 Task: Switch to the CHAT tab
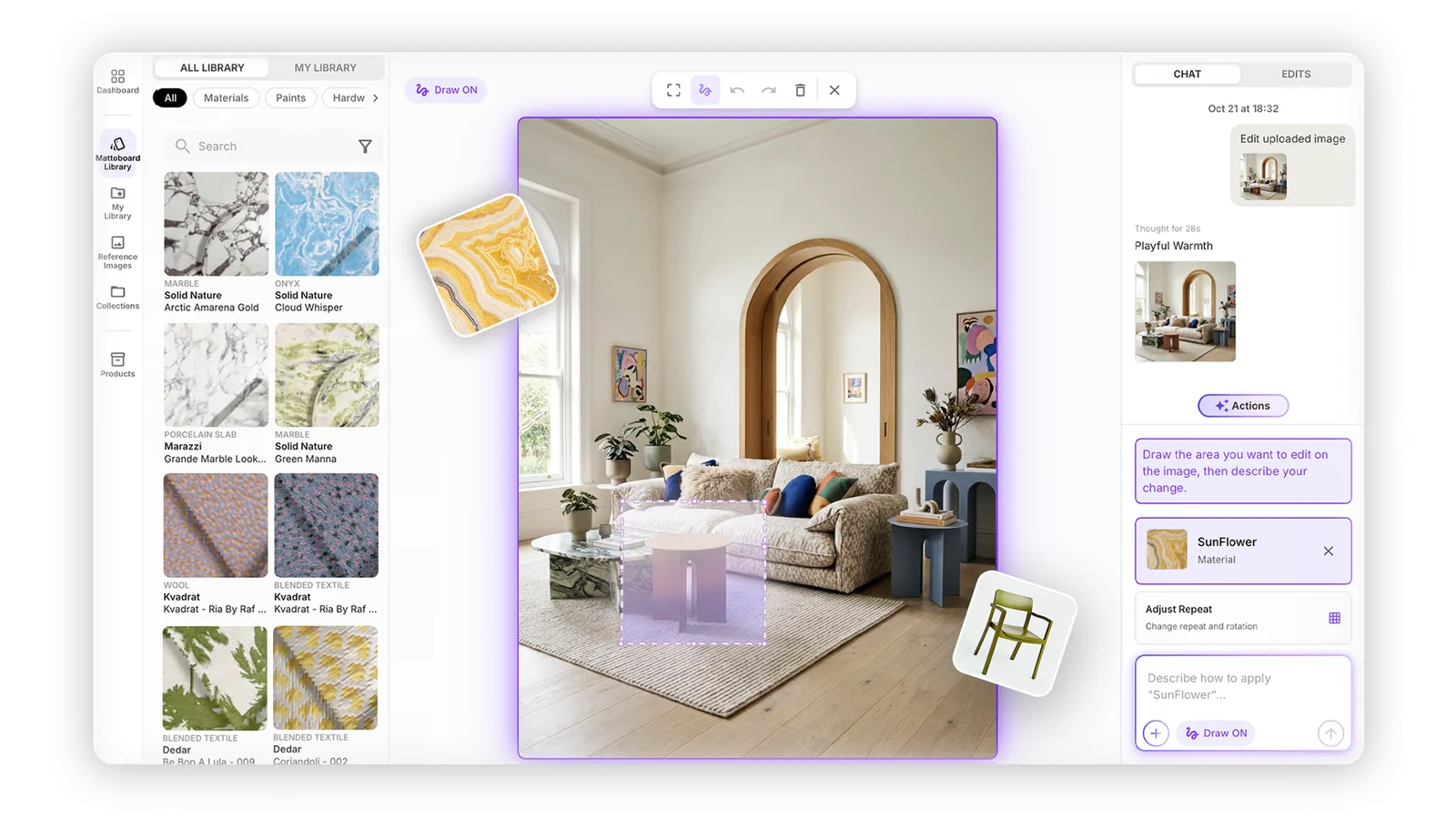click(x=1187, y=75)
